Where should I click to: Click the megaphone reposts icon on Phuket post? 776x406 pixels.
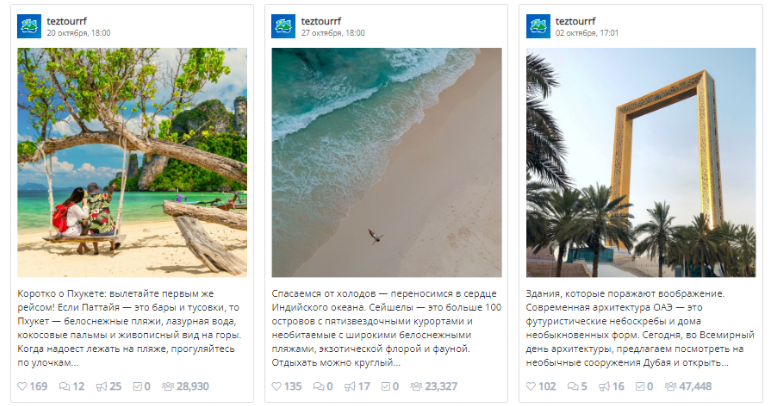click(102, 386)
